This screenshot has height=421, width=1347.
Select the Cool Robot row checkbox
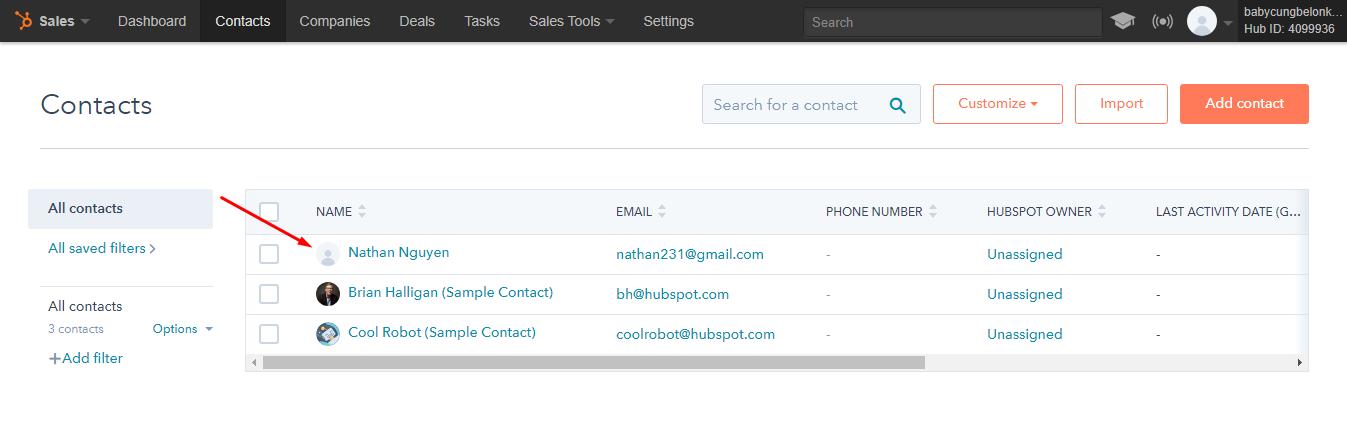coord(269,334)
